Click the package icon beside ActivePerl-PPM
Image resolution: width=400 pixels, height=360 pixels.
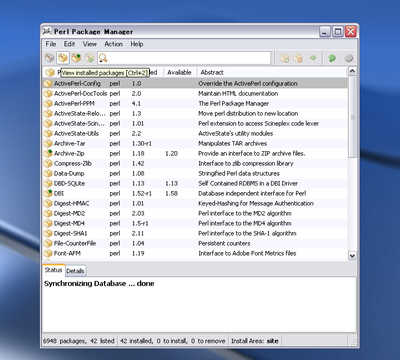tap(48, 103)
